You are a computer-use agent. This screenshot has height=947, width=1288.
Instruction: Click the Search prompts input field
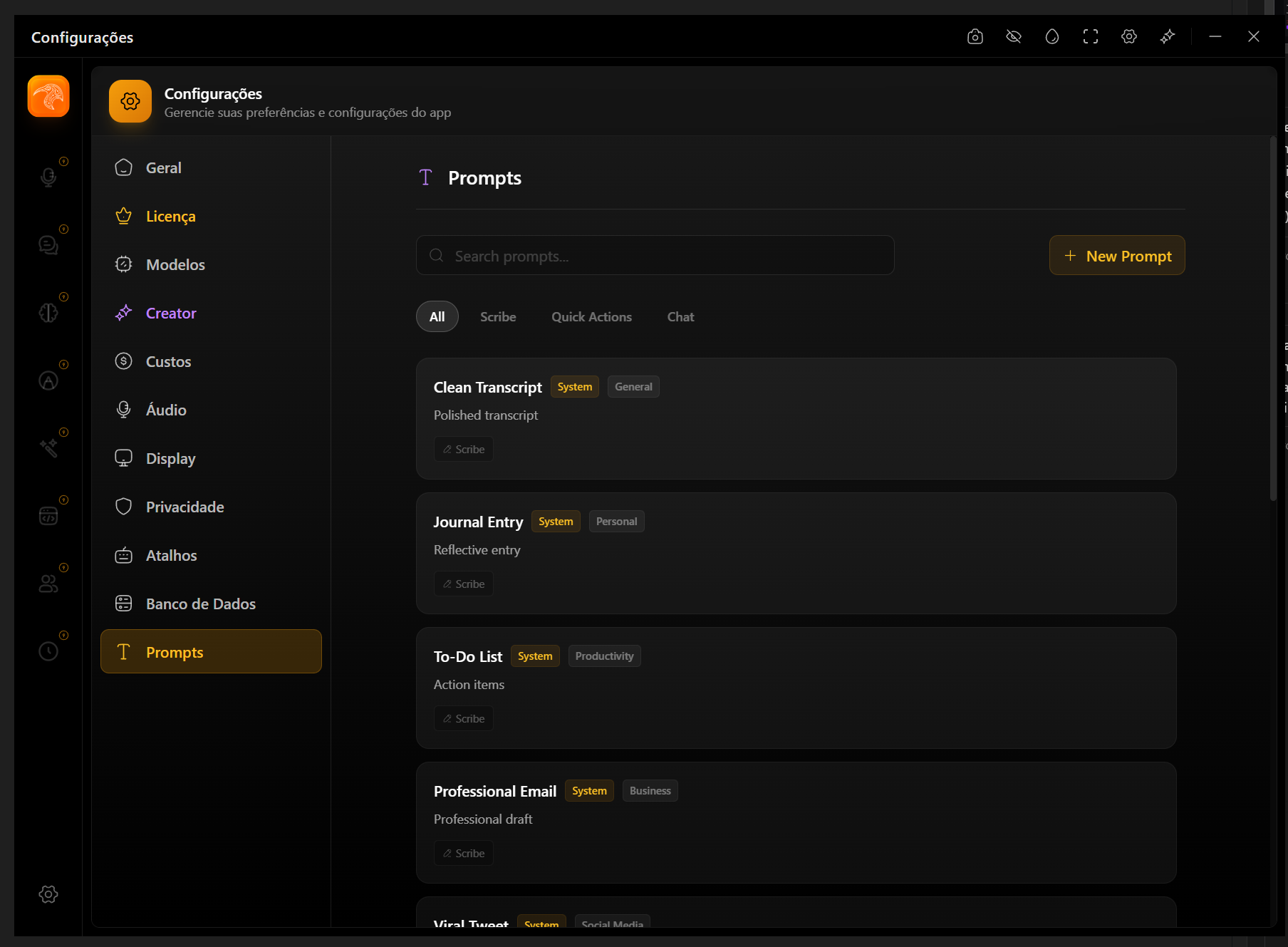tap(655, 255)
